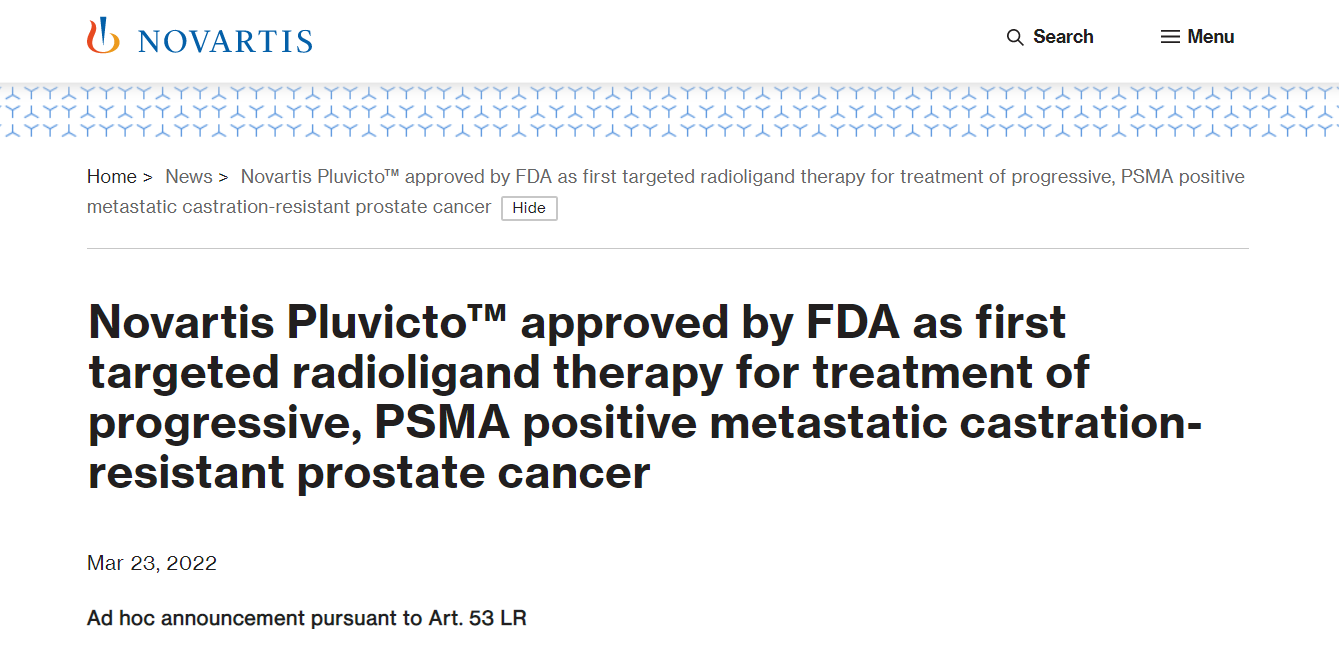
Task: Click the decorative Y-pattern banner
Action: [x=669, y=111]
